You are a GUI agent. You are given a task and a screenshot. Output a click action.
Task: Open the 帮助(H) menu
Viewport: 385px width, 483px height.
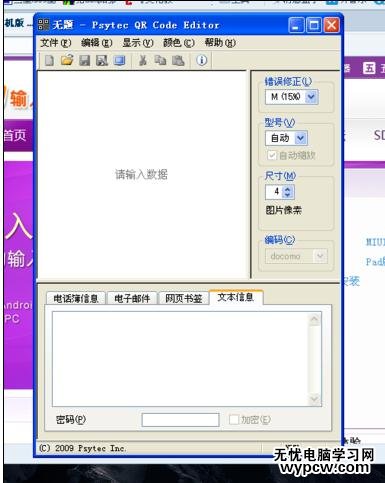pyautogui.click(x=220, y=43)
